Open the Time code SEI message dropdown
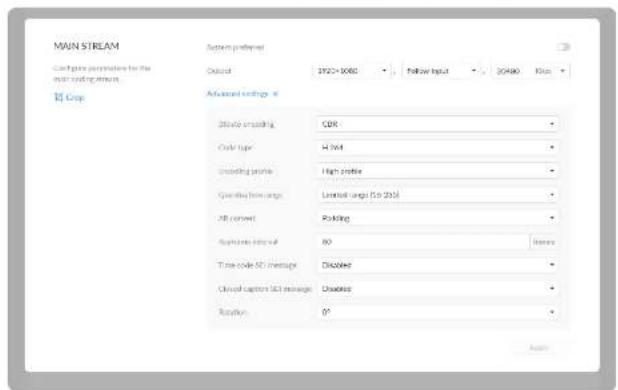This screenshot has width=618, height=390. (x=438, y=265)
